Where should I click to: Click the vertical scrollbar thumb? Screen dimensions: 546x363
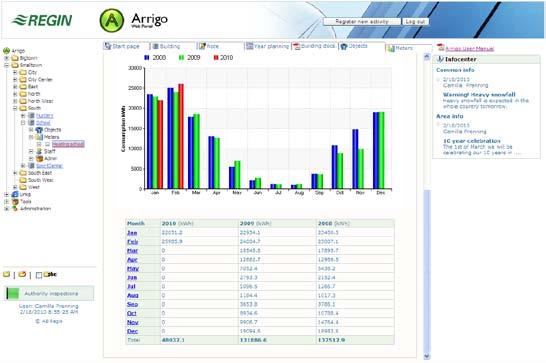point(427,272)
